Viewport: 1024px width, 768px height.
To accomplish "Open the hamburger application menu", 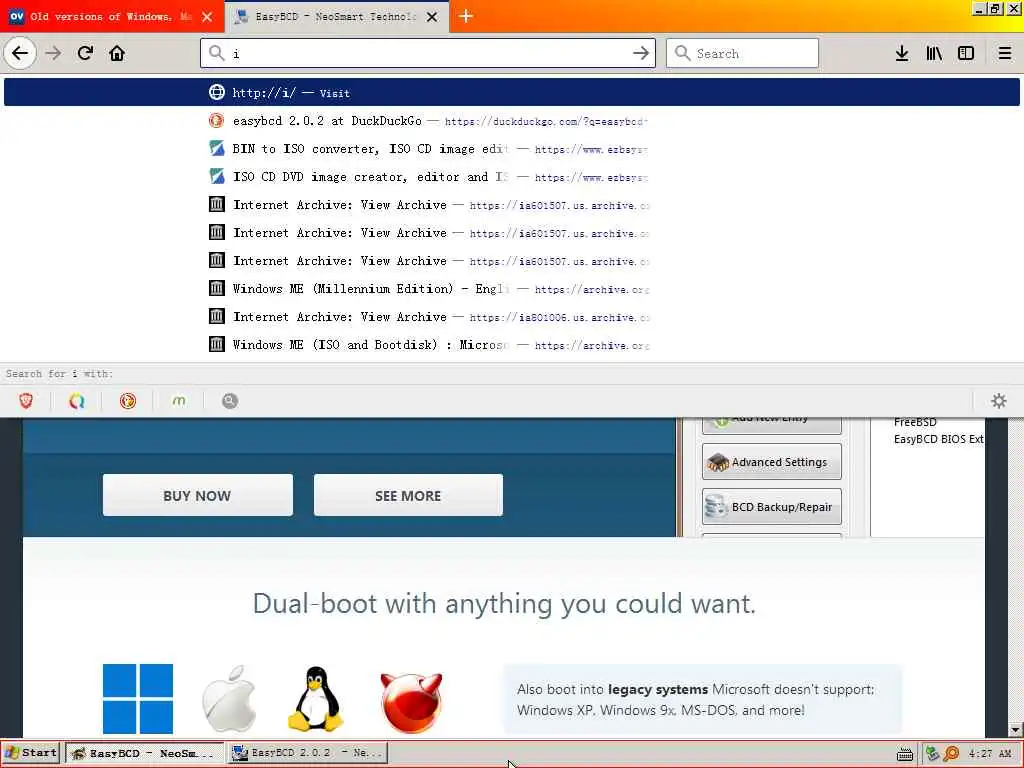I will [1005, 53].
